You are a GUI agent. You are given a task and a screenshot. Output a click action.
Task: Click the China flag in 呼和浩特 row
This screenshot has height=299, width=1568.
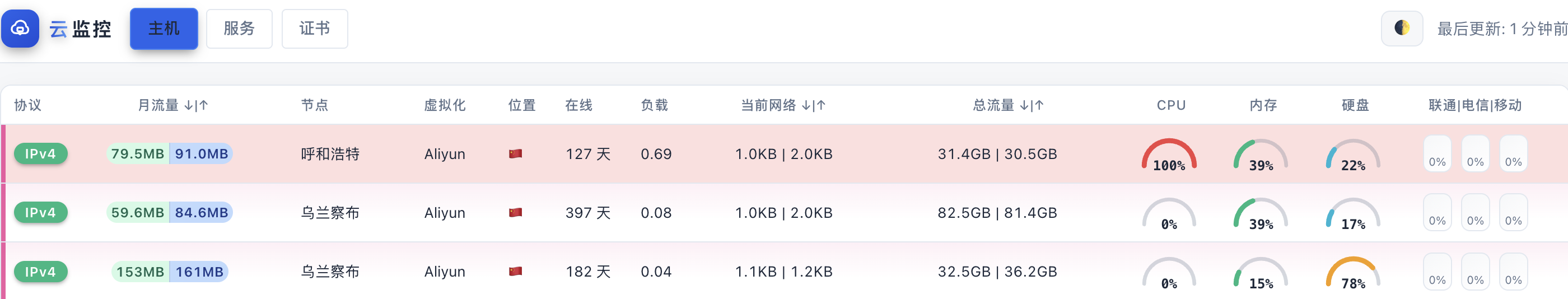click(x=515, y=154)
